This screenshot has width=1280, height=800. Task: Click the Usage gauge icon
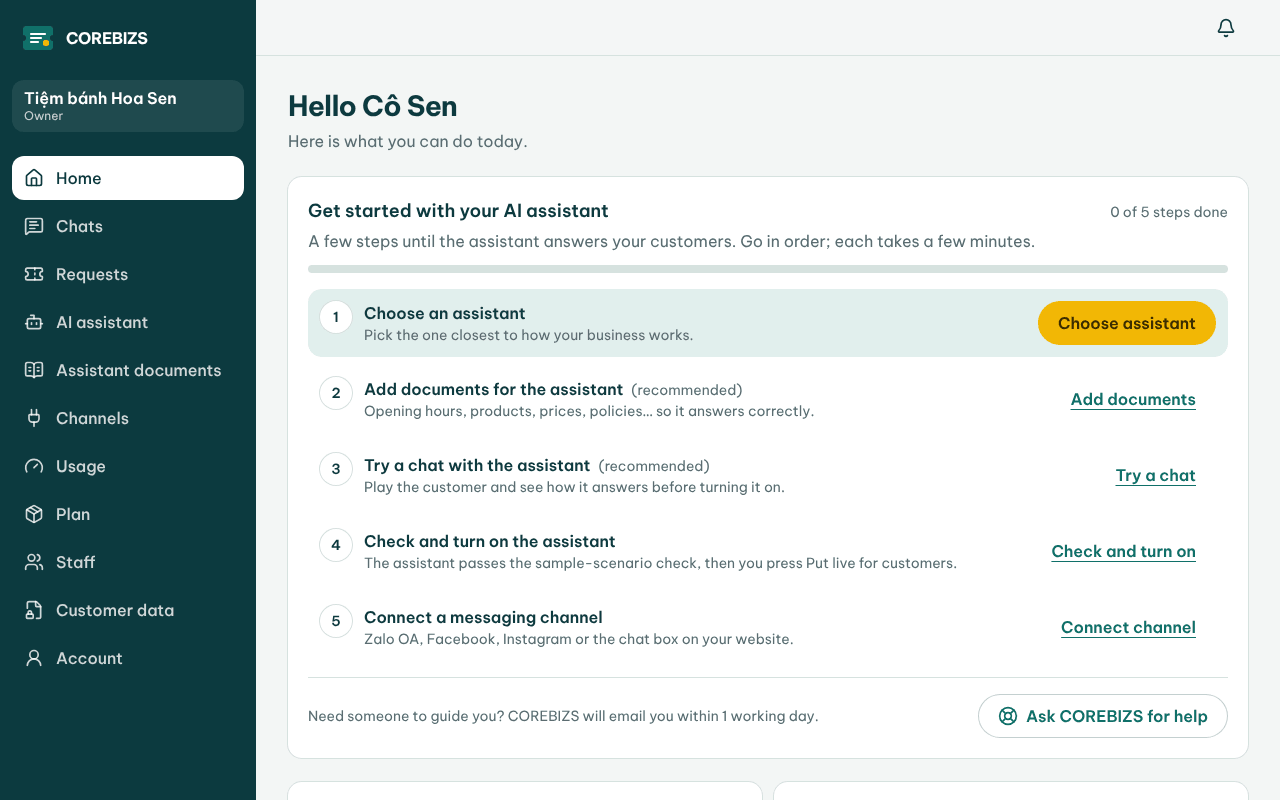click(x=34, y=466)
